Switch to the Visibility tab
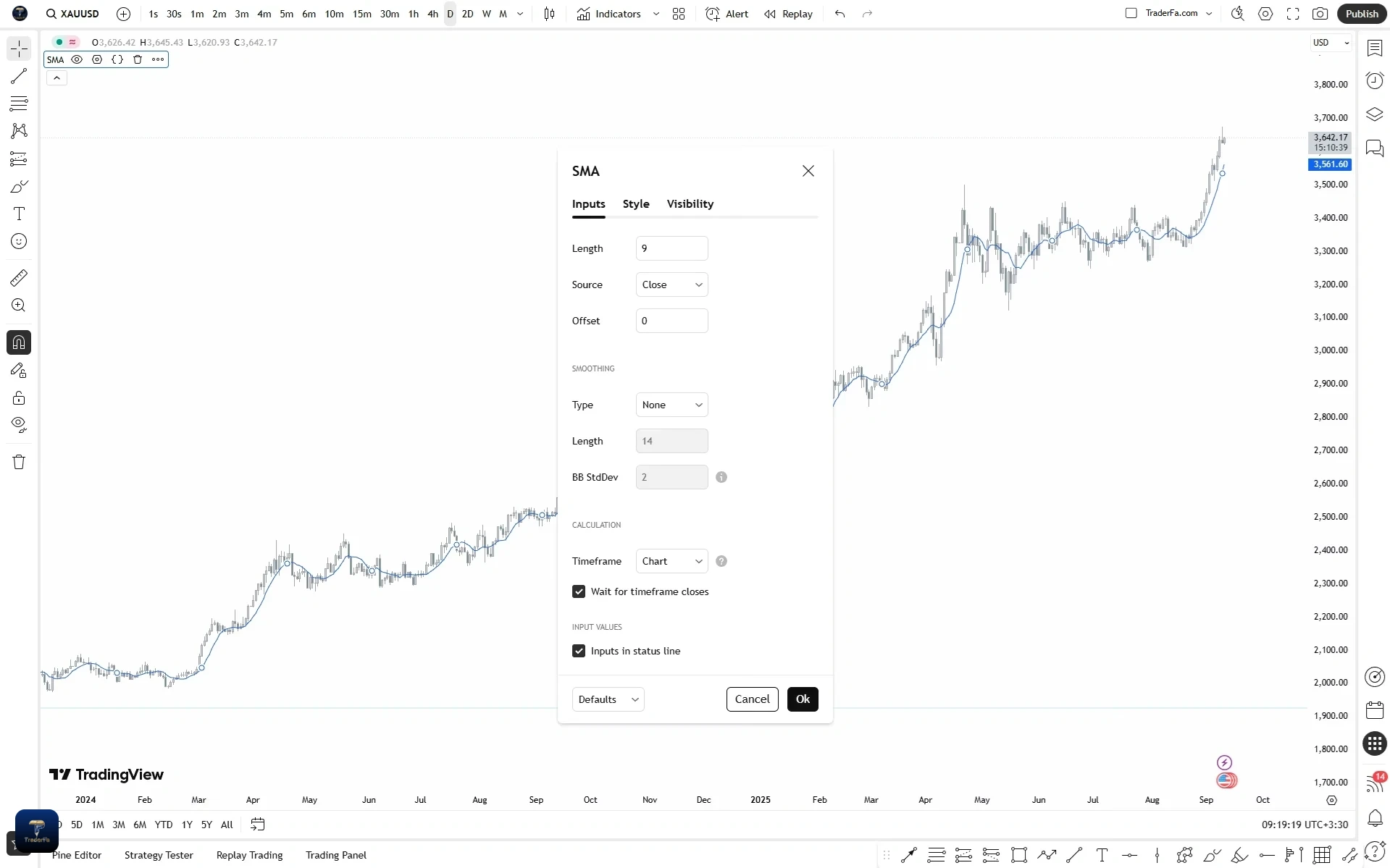The width and height of the screenshot is (1390, 868). pyautogui.click(x=690, y=204)
